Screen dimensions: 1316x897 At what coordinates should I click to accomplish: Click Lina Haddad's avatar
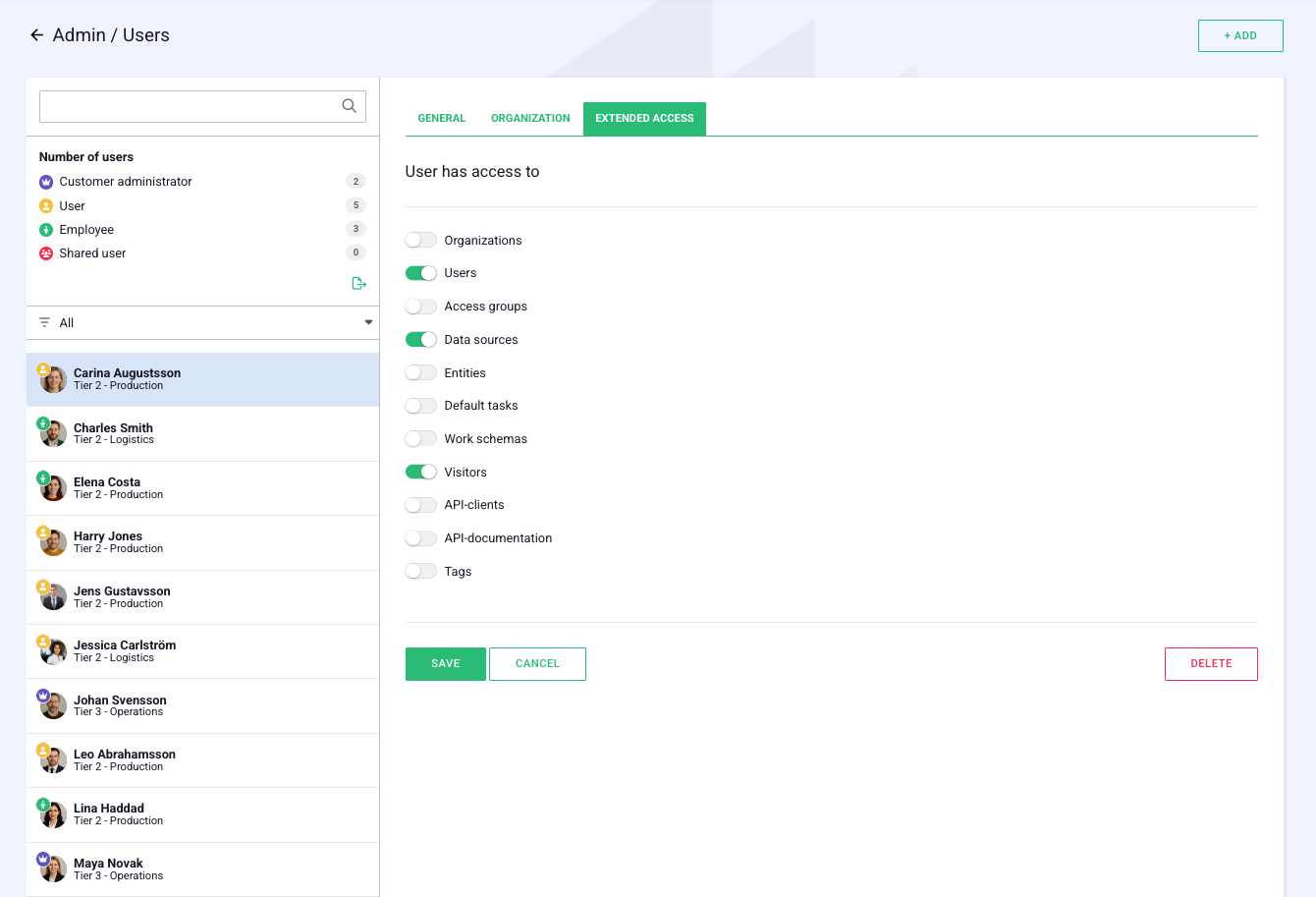(54, 814)
